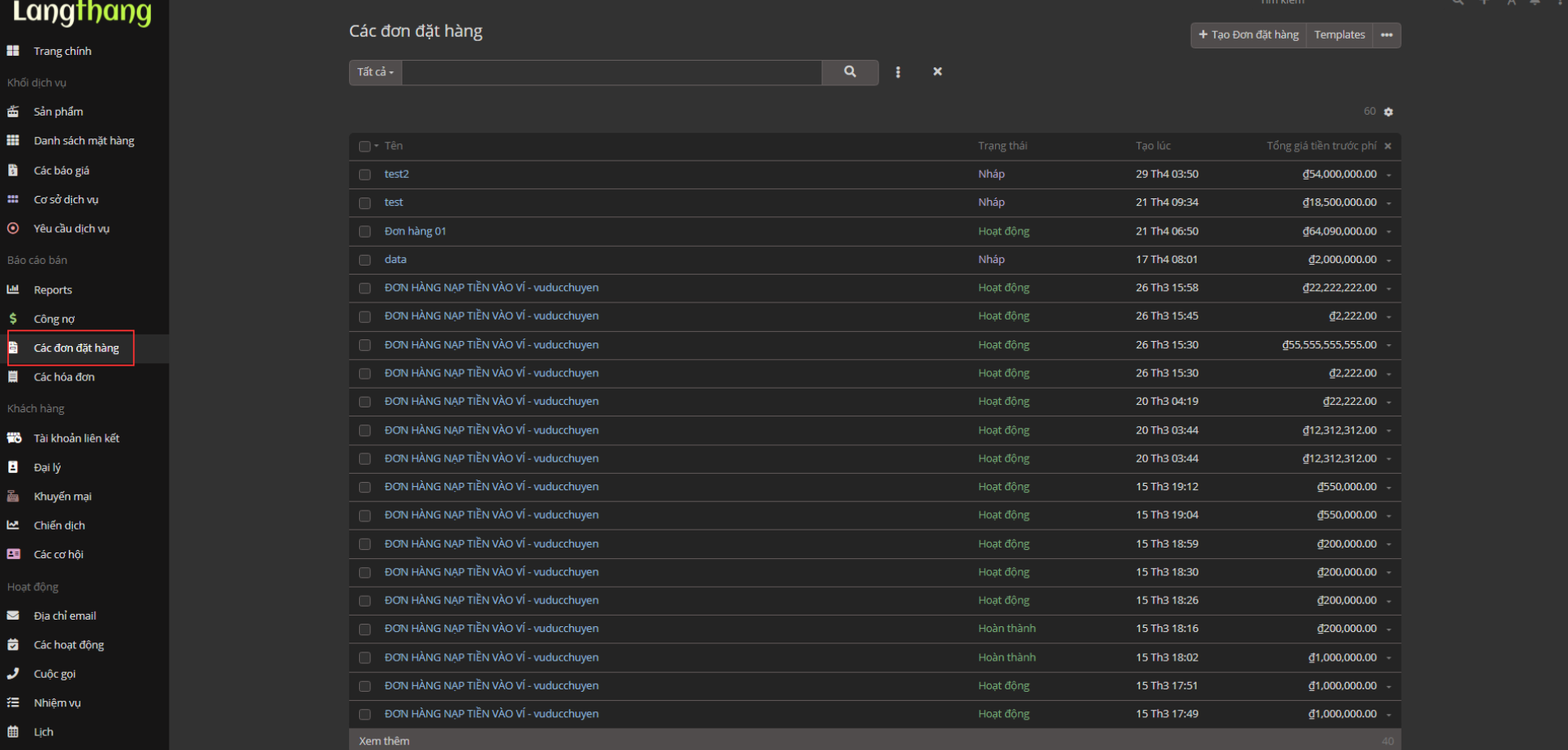Open row actions dropdown for data order
This screenshot has width=1568, height=750.
(1388, 261)
